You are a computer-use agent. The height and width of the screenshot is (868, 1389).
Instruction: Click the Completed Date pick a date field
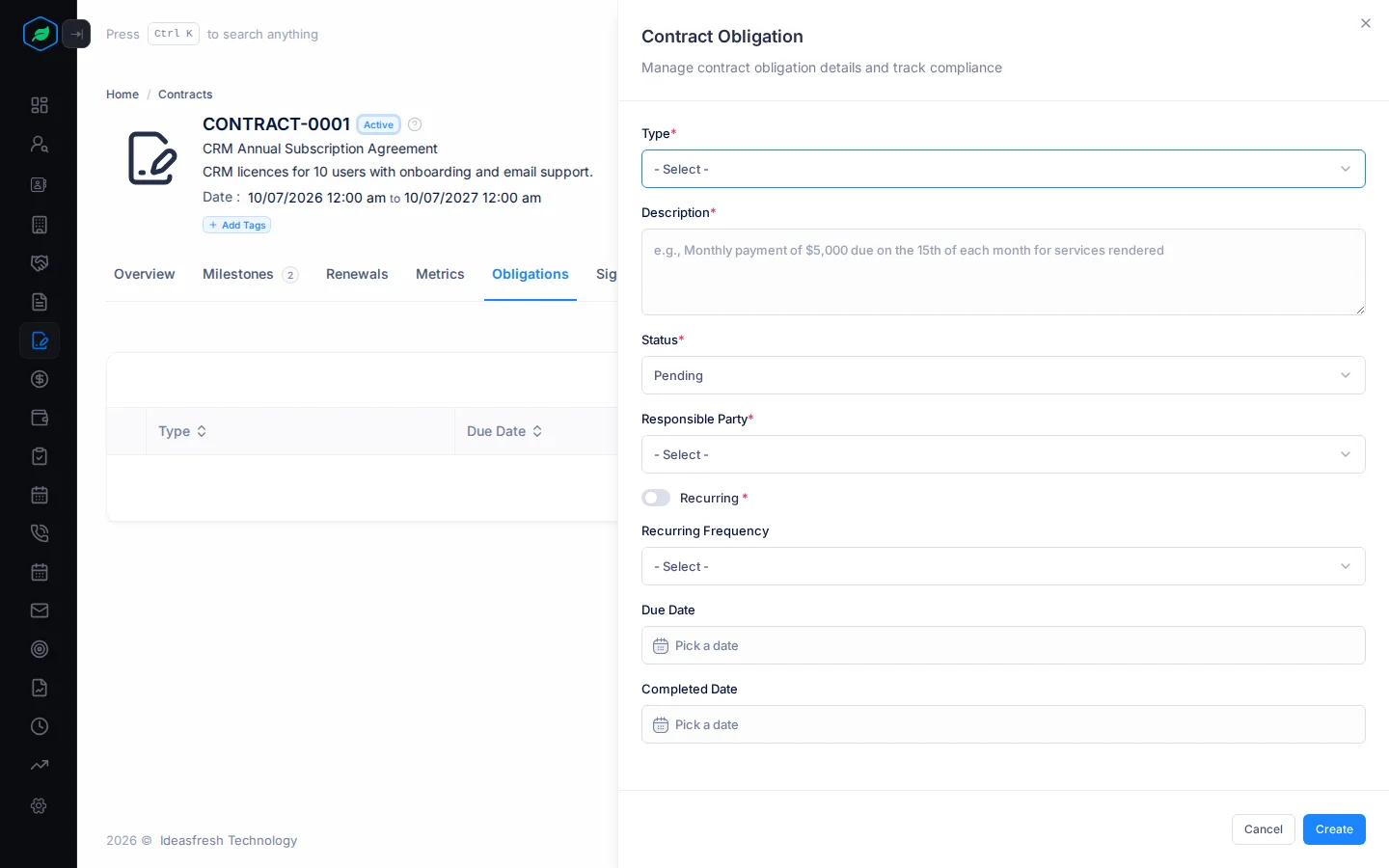click(1003, 724)
